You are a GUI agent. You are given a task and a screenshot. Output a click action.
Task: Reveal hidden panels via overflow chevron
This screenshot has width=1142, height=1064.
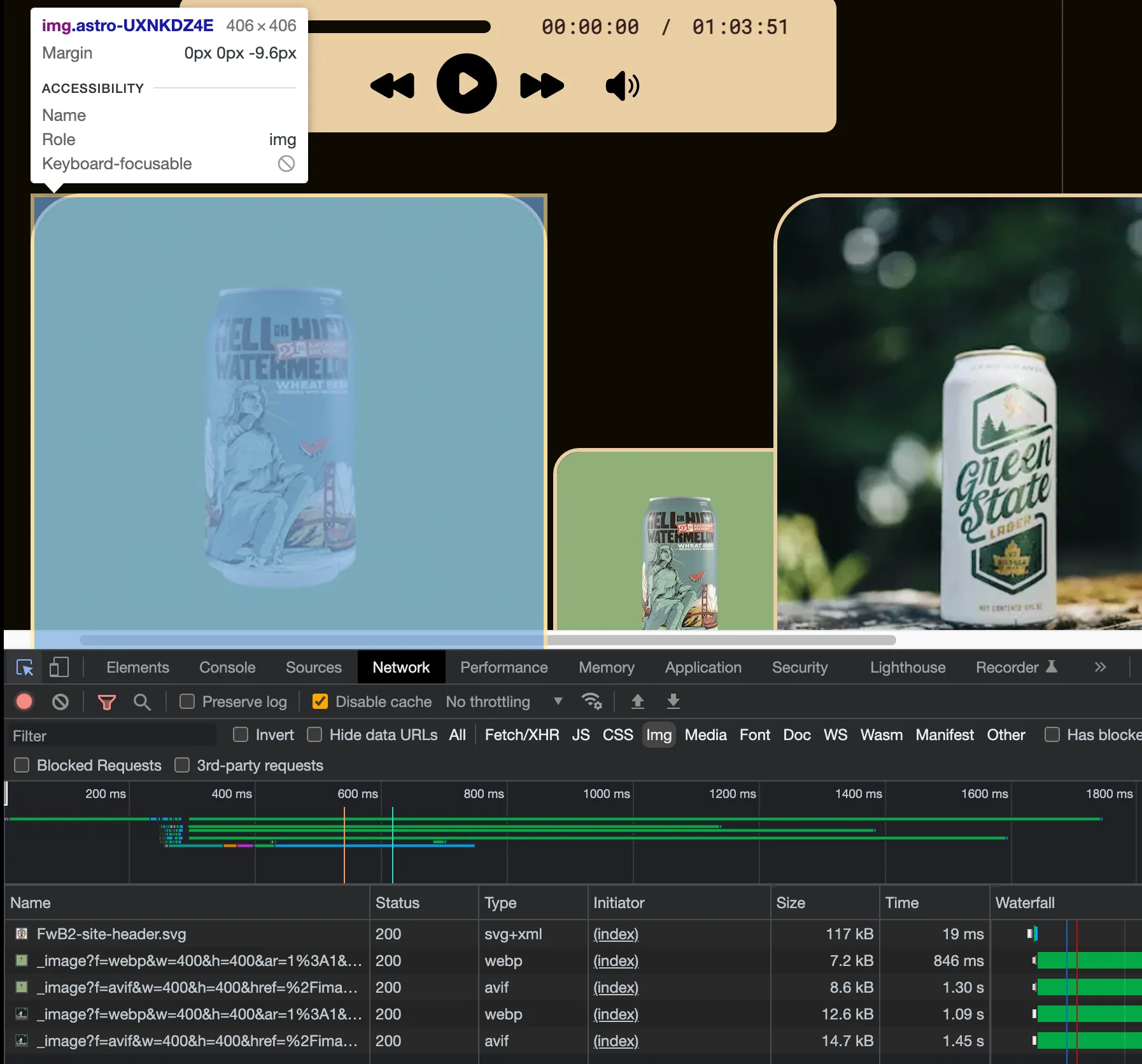coord(1099,668)
